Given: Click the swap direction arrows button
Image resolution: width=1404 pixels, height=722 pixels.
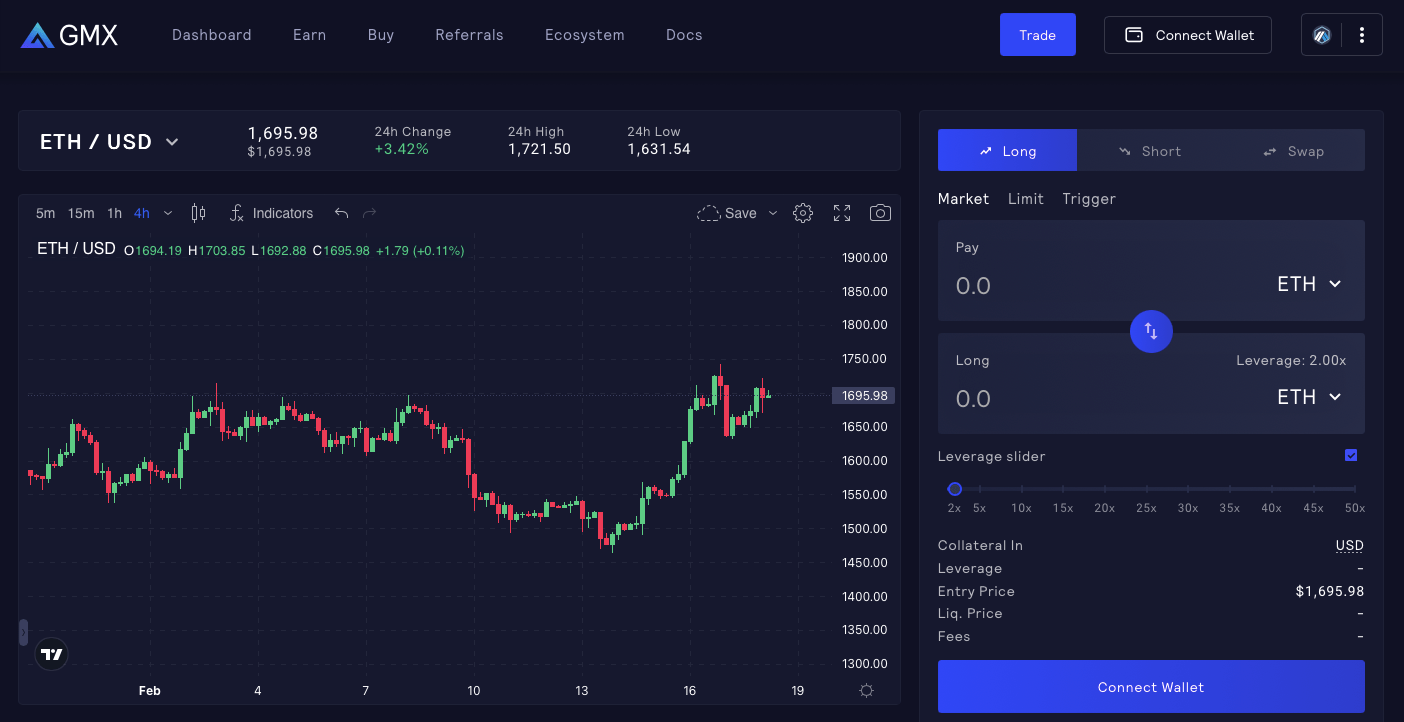Looking at the screenshot, I should point(1151,331).
